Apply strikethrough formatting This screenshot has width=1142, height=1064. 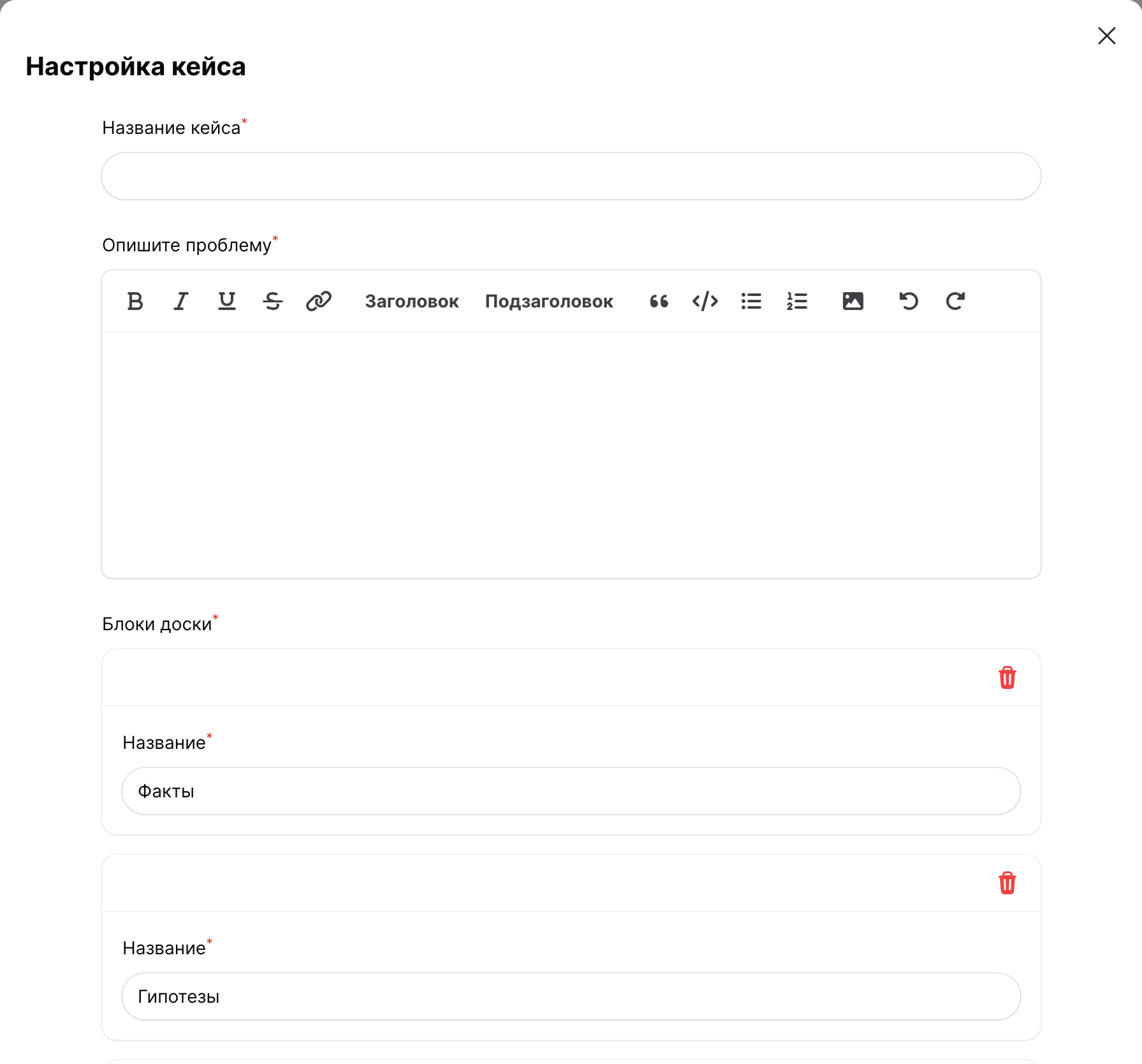click(273, 301)
